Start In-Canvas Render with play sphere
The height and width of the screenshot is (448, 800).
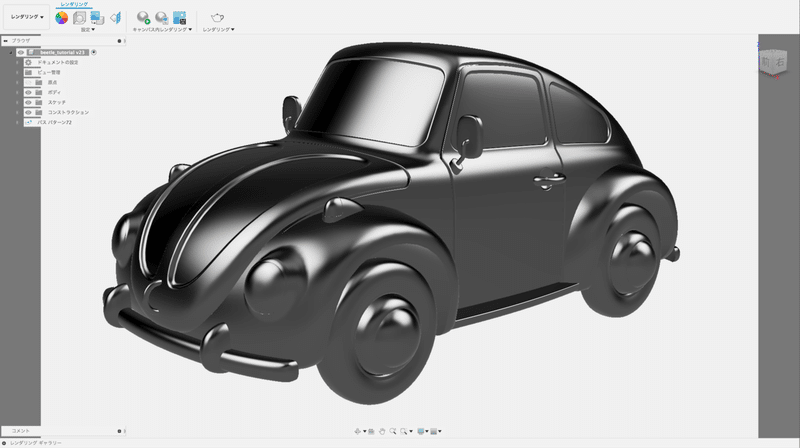143,18
